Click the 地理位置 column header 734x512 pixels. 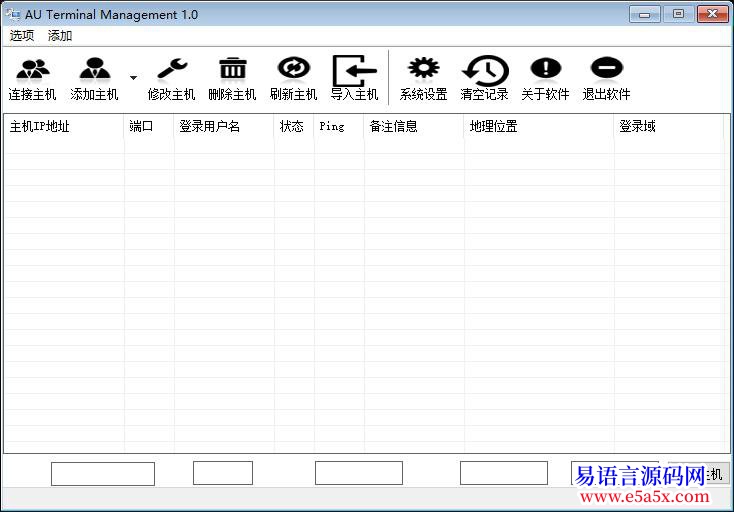[x=539, y=126]
